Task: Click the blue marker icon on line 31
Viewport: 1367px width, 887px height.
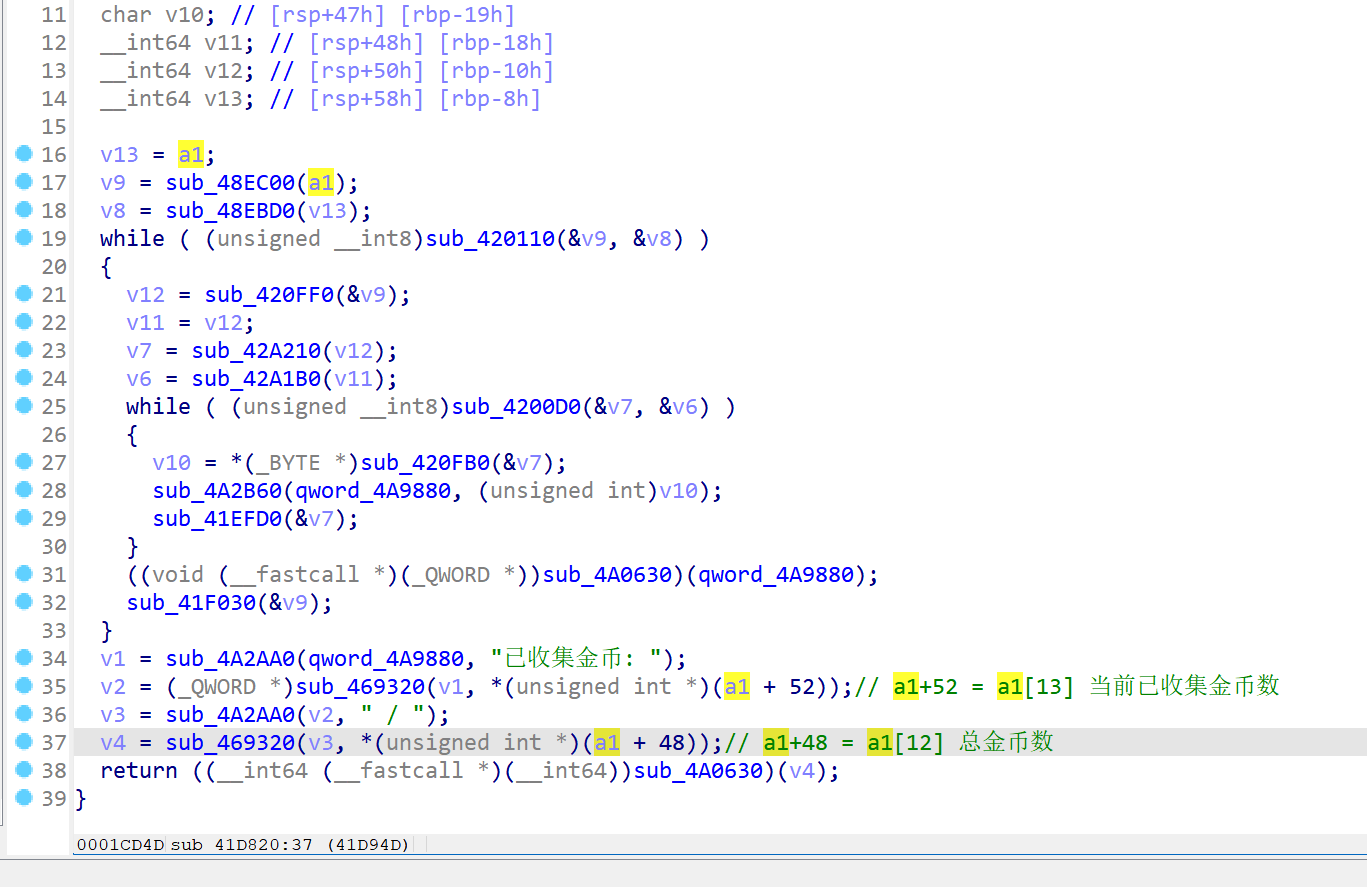Action: point(23,574)
